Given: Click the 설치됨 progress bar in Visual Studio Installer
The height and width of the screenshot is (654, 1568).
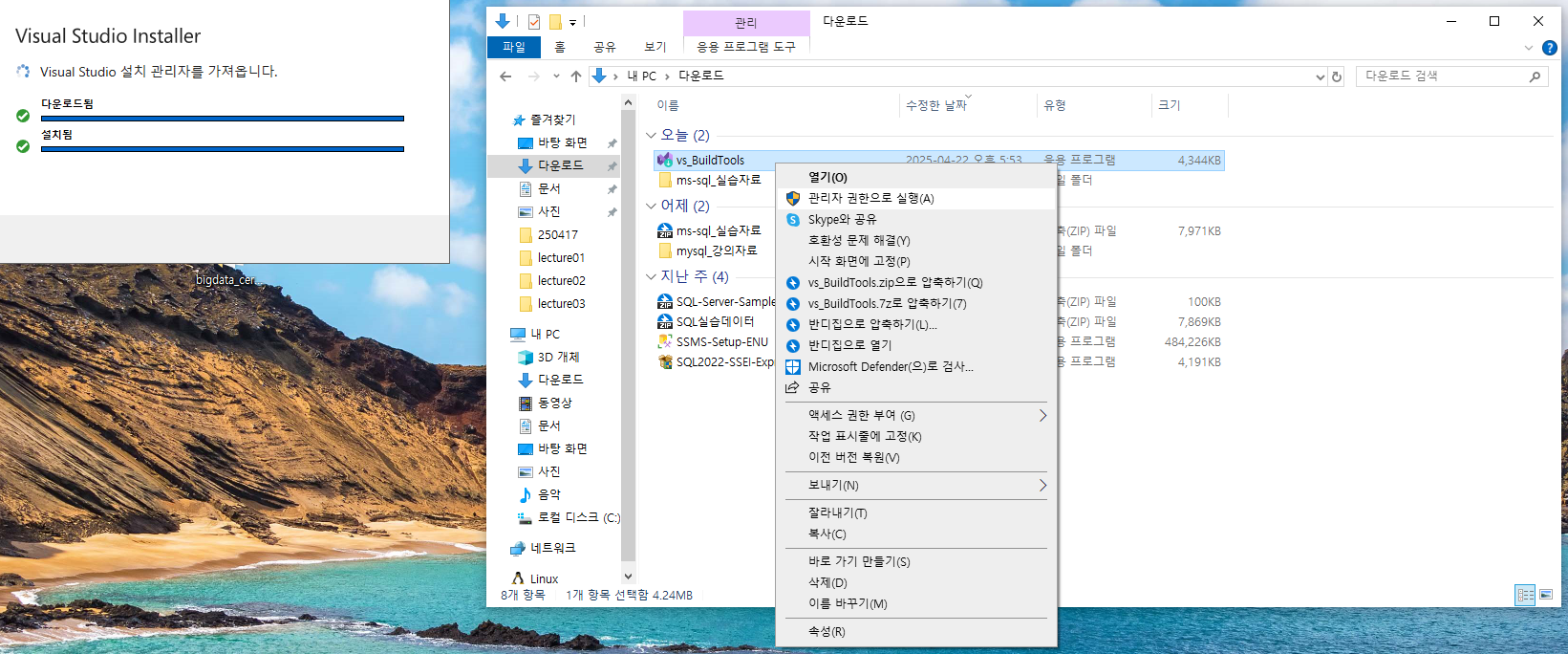Looking at the screenshot, I should tap(223, 149).
